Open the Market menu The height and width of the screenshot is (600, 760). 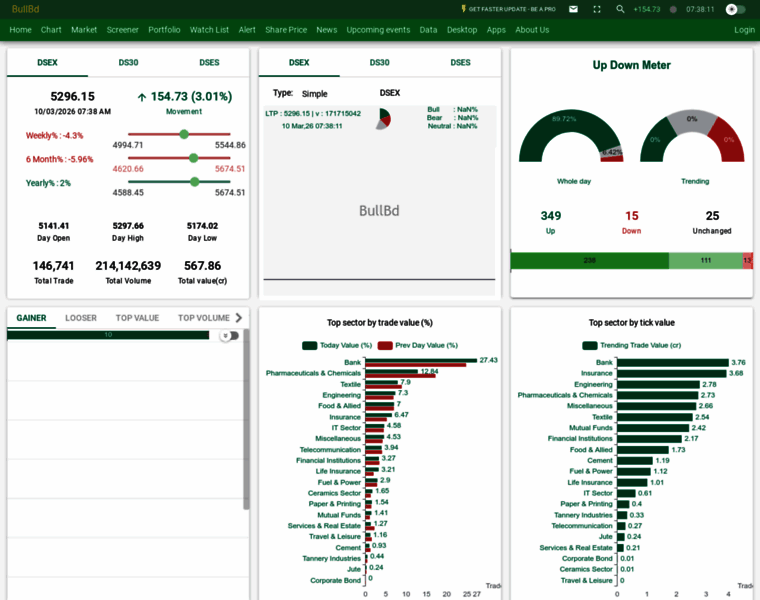pos(84,30)
